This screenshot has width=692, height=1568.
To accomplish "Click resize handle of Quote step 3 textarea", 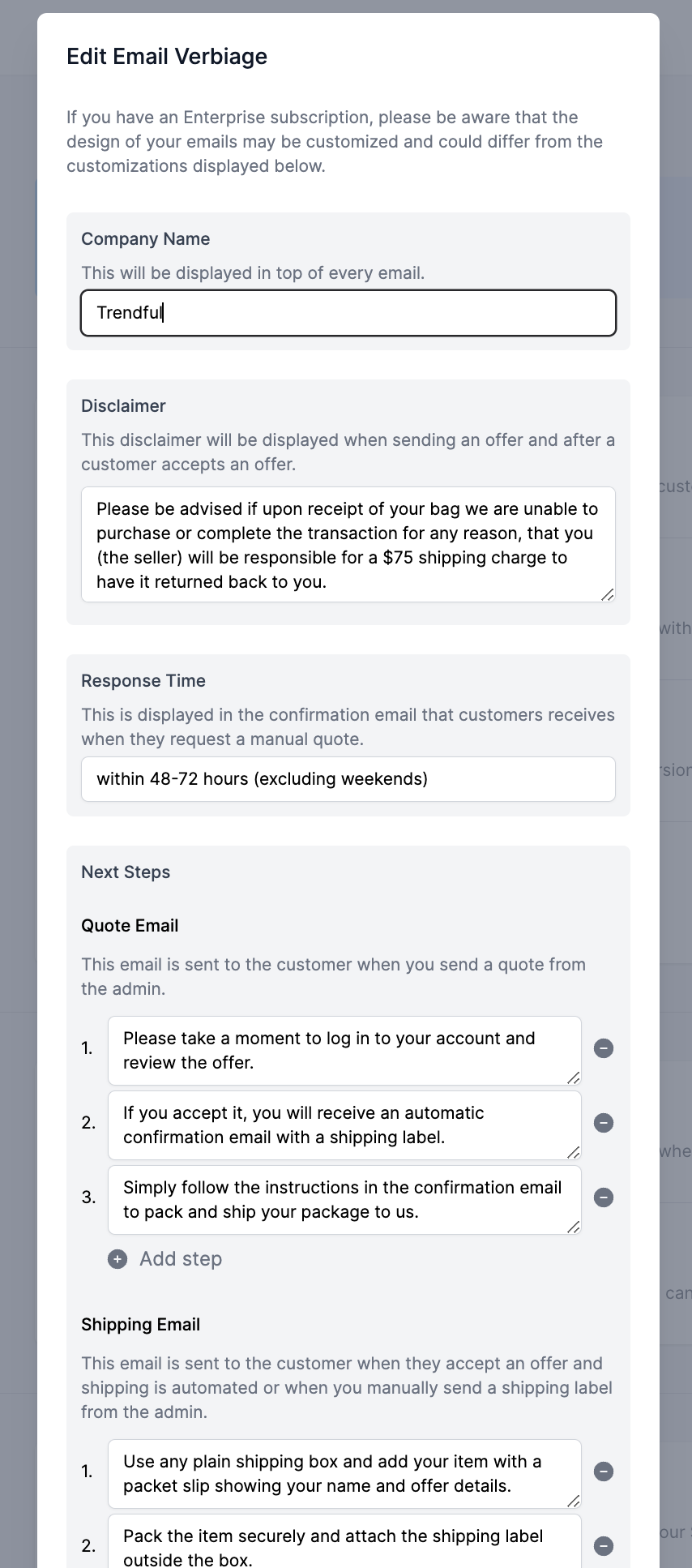I will coord(574,1227).
